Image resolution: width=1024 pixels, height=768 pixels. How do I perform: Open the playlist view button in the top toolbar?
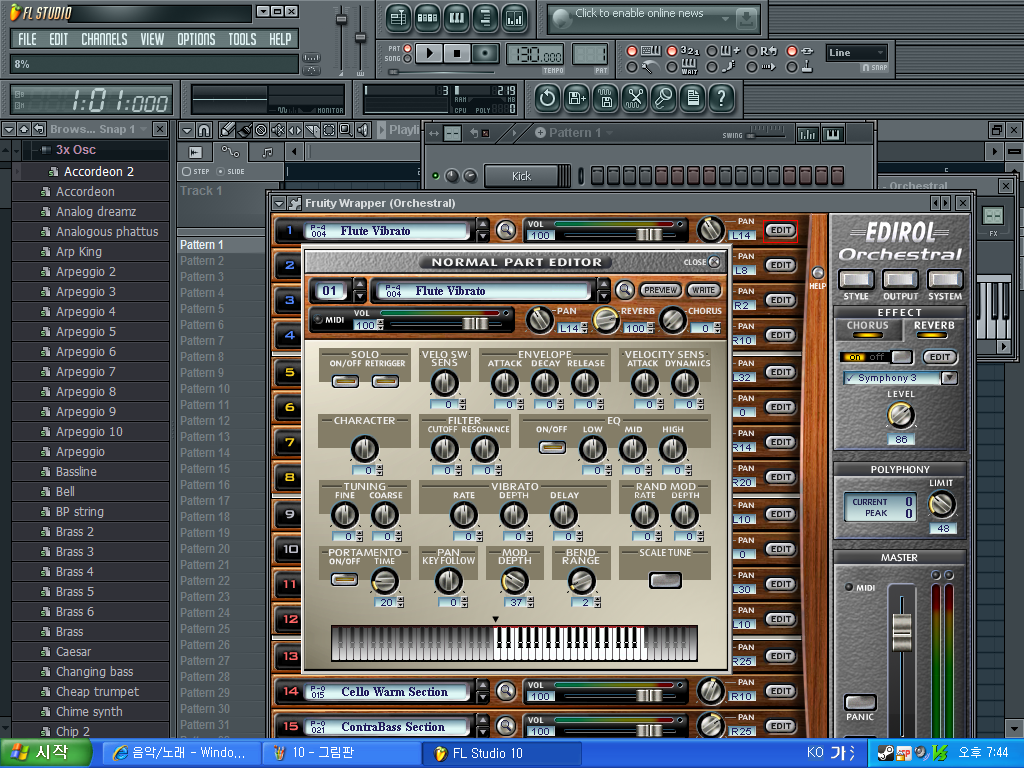coord(398,18)
